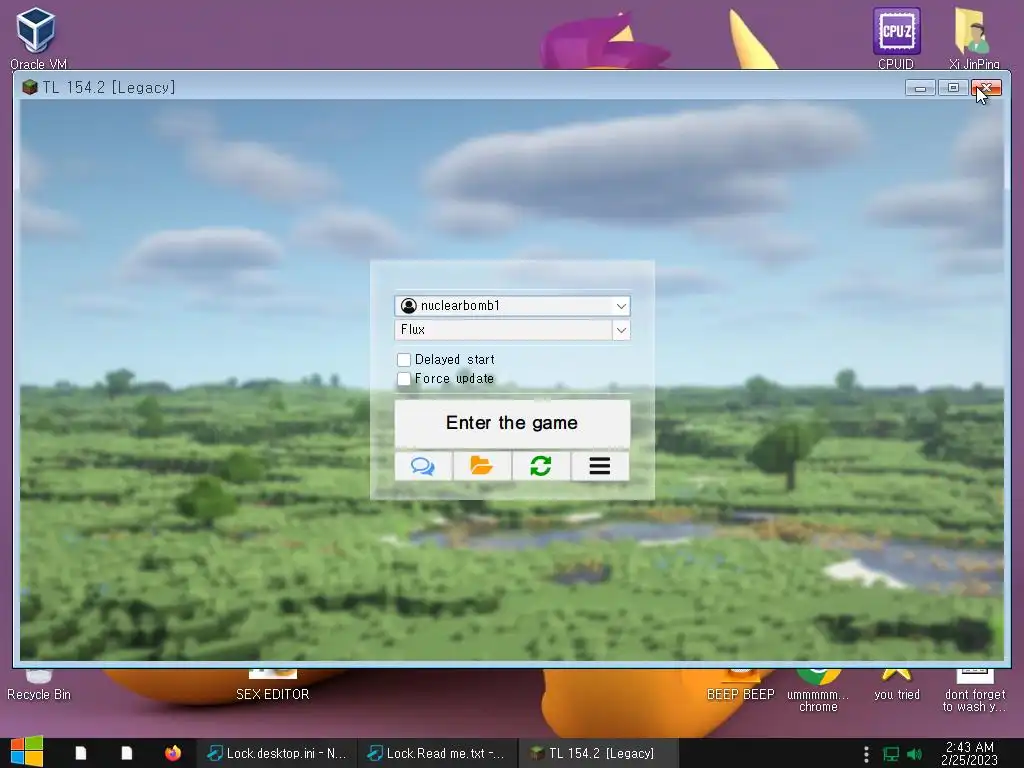Open the volume speaker tray icon

coord(915,754)
